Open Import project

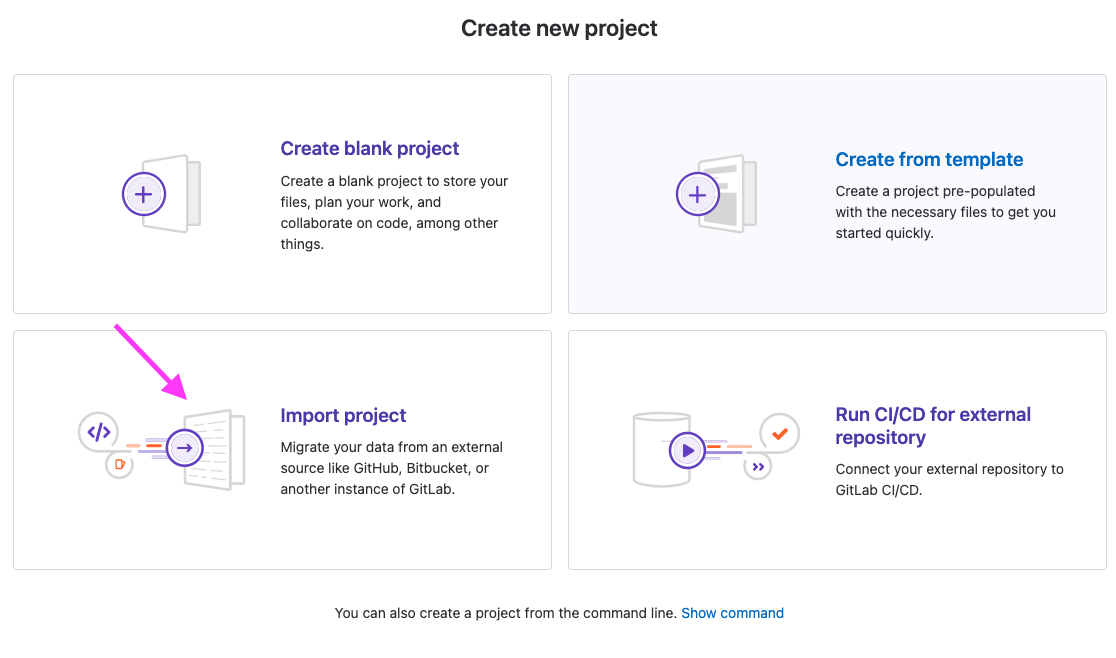point(343,415)
